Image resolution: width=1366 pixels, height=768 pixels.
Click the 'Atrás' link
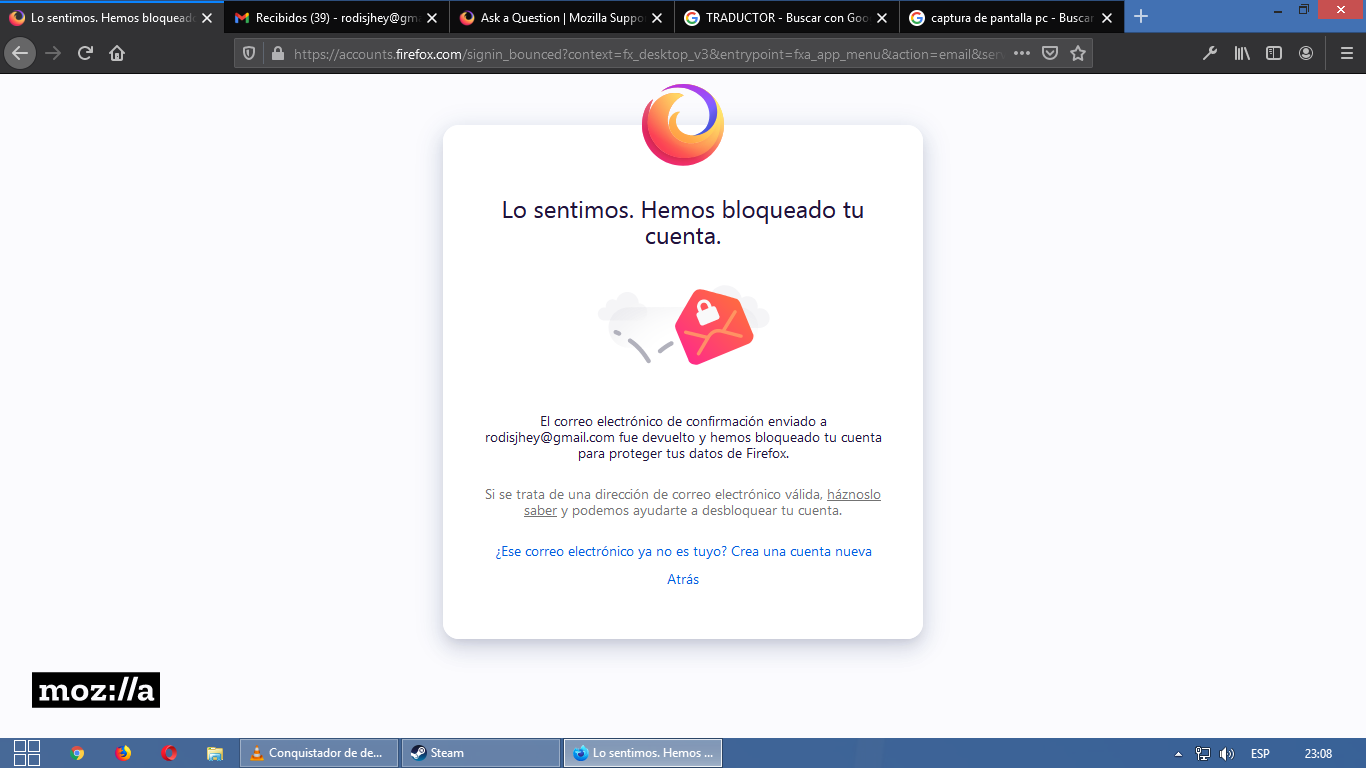[683, 579]
